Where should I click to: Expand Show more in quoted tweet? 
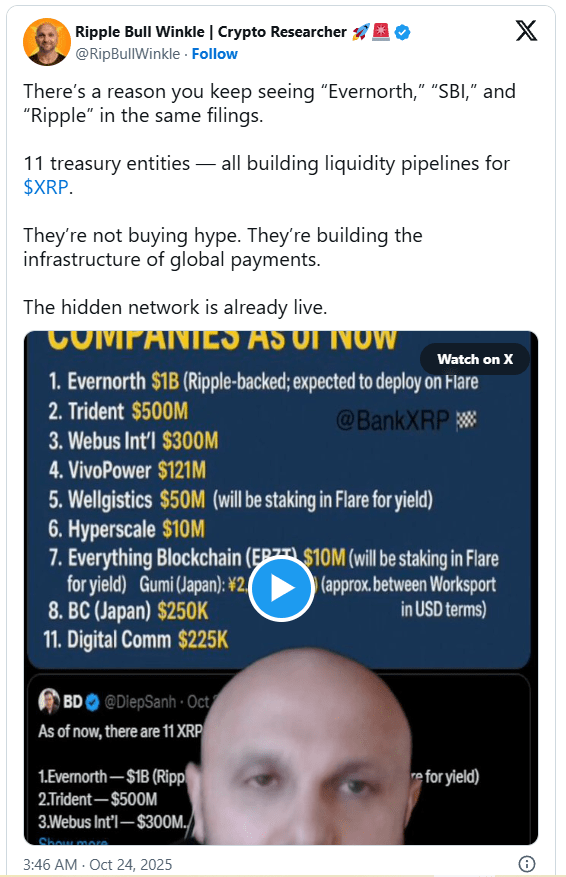pyautogui.click(x=73, y=841)
